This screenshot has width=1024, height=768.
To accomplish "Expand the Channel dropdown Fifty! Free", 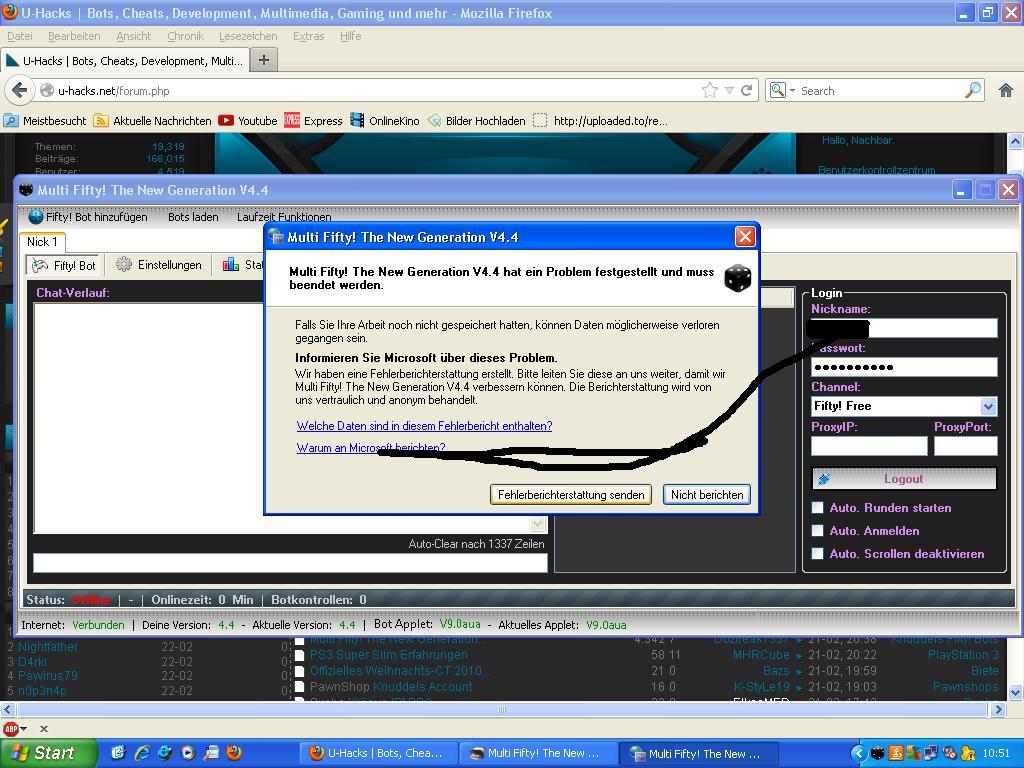I will (988, 406).
